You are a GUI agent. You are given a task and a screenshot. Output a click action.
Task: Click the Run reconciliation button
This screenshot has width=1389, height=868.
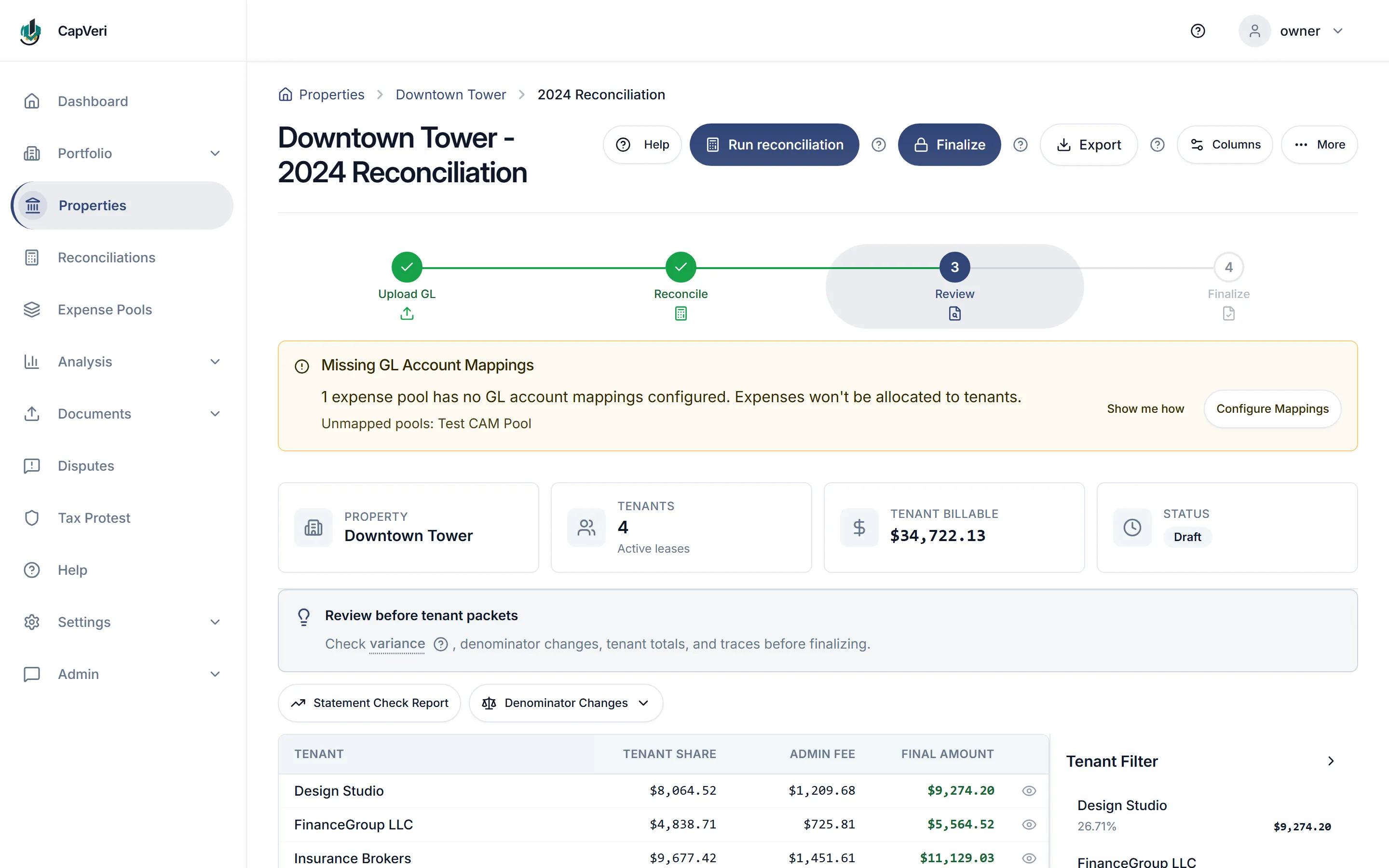coord(774,145)
